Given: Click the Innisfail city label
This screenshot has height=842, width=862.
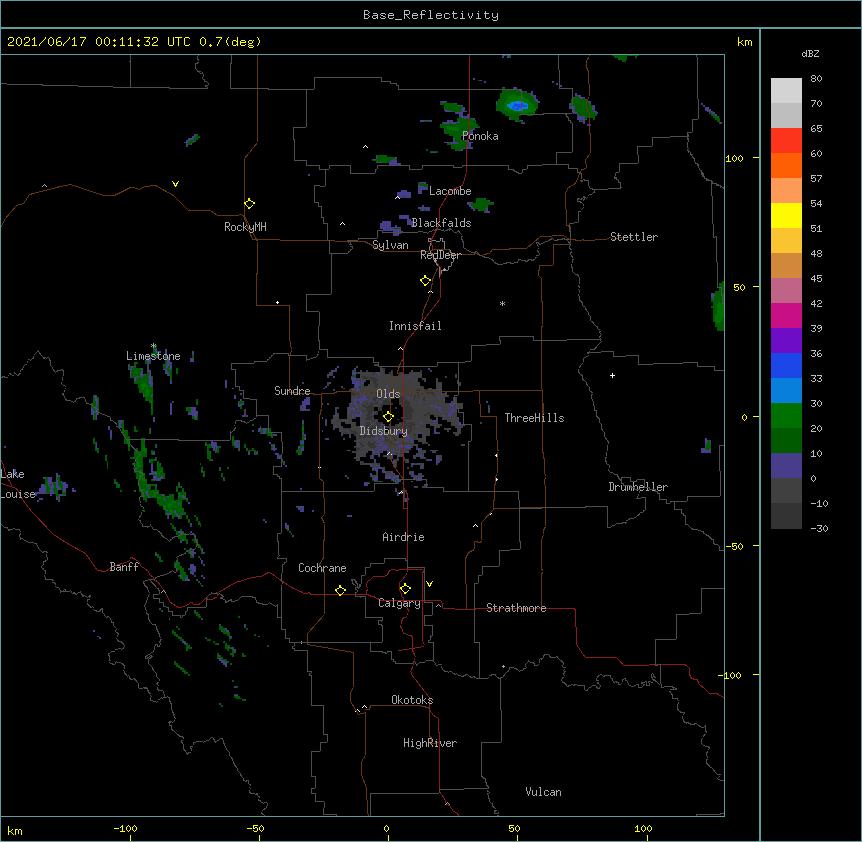Looking at the screenshot, I should (x=415, y=326).
